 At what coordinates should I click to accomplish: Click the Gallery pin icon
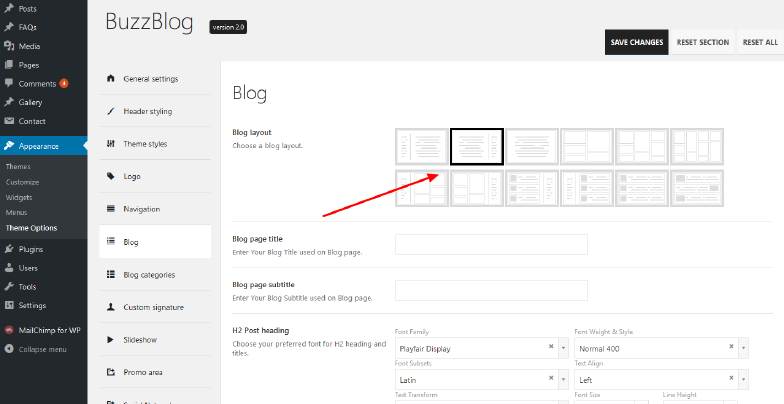pyautogui.click(x=9, y=102)
